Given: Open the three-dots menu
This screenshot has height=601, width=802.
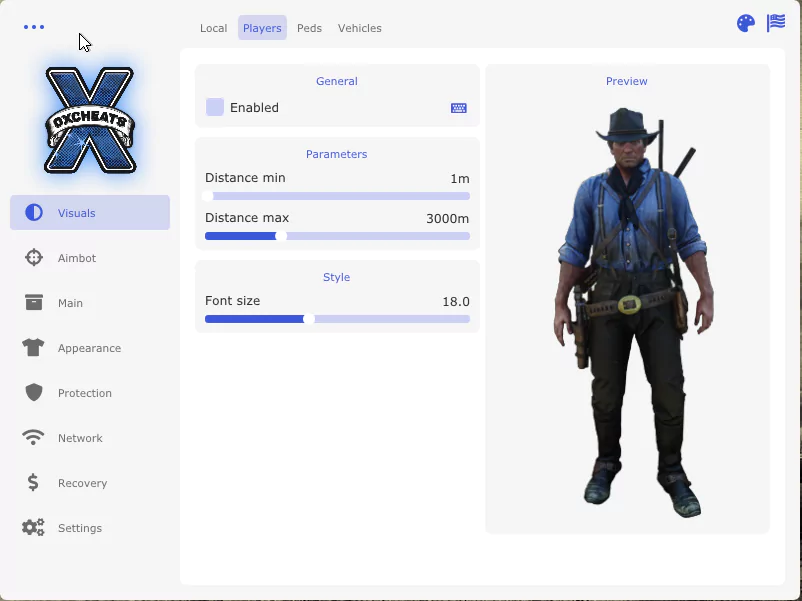Looking at the screenshot, I should [34, 27].
